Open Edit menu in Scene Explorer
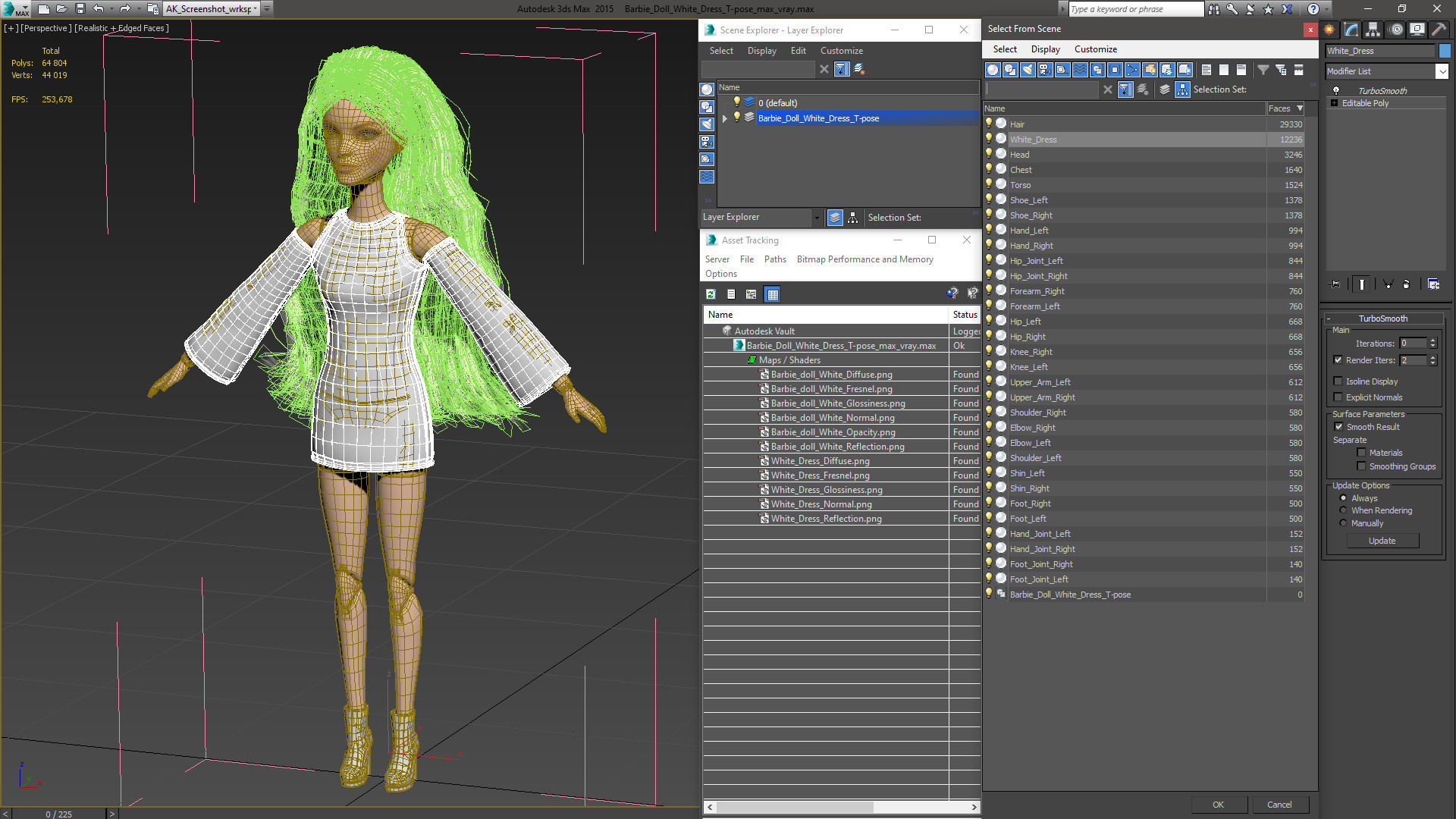The width and height of the screenshot is (1456, 819). coord(799,51)
